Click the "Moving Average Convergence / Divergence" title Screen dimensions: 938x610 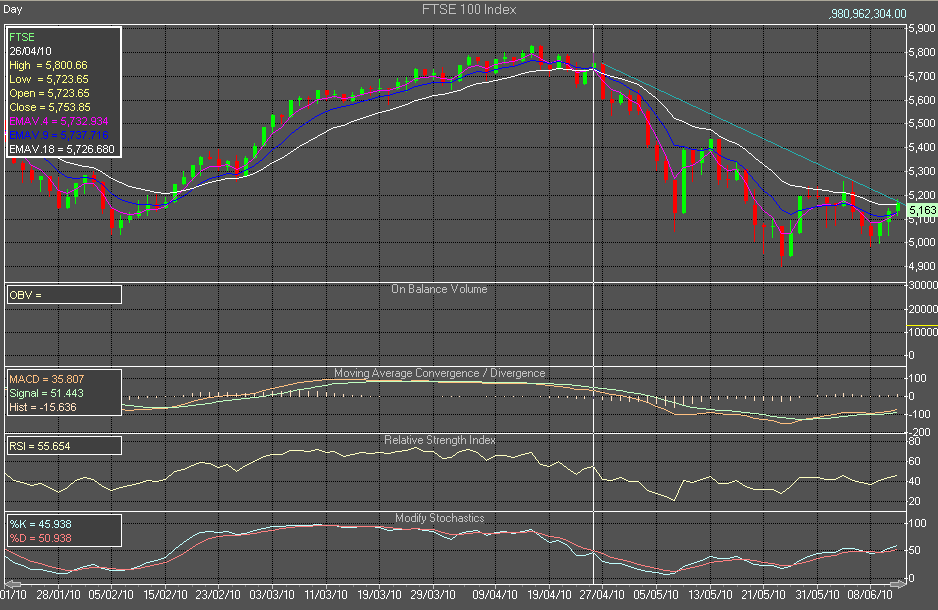point(440,374)
